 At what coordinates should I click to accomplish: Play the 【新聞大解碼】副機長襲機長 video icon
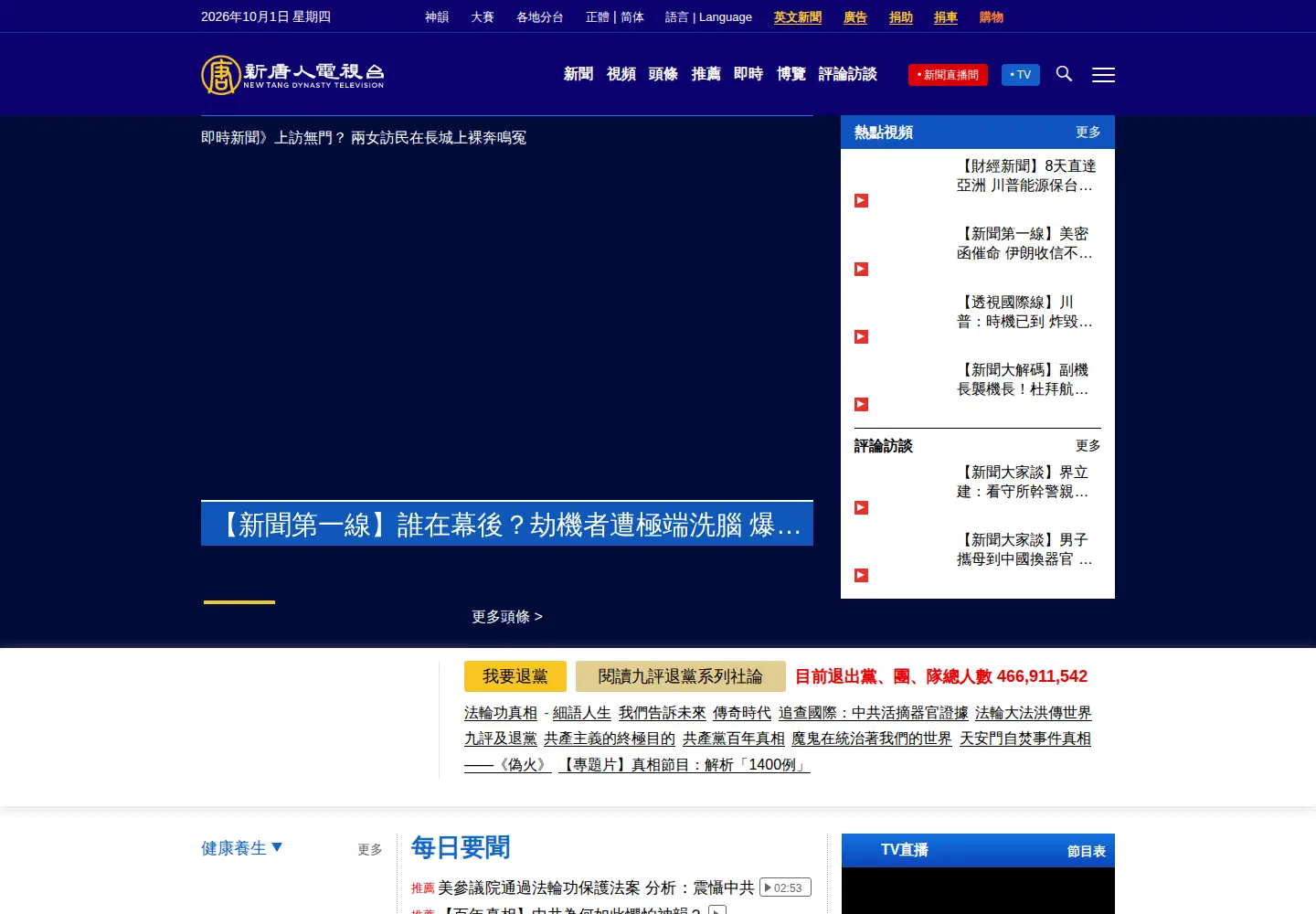tap(861, 404)
